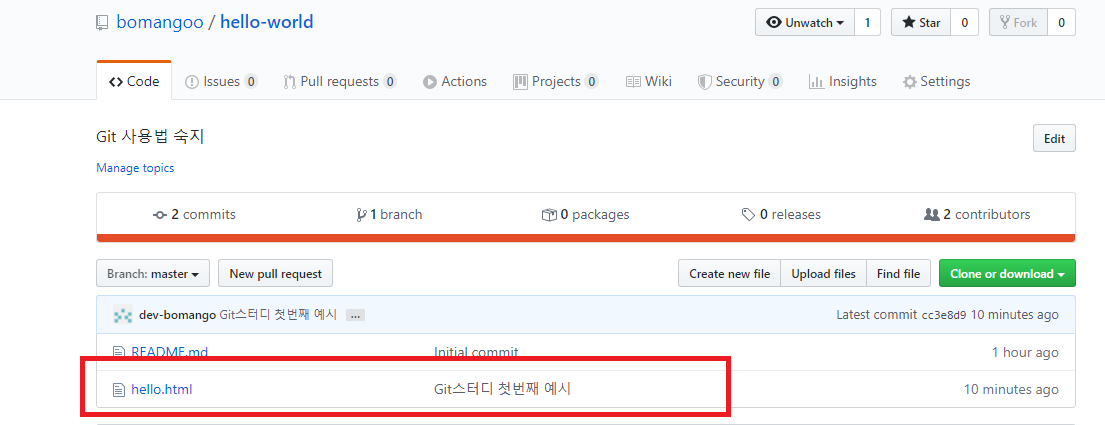Click the Manage topics link

tap(135, 168)
